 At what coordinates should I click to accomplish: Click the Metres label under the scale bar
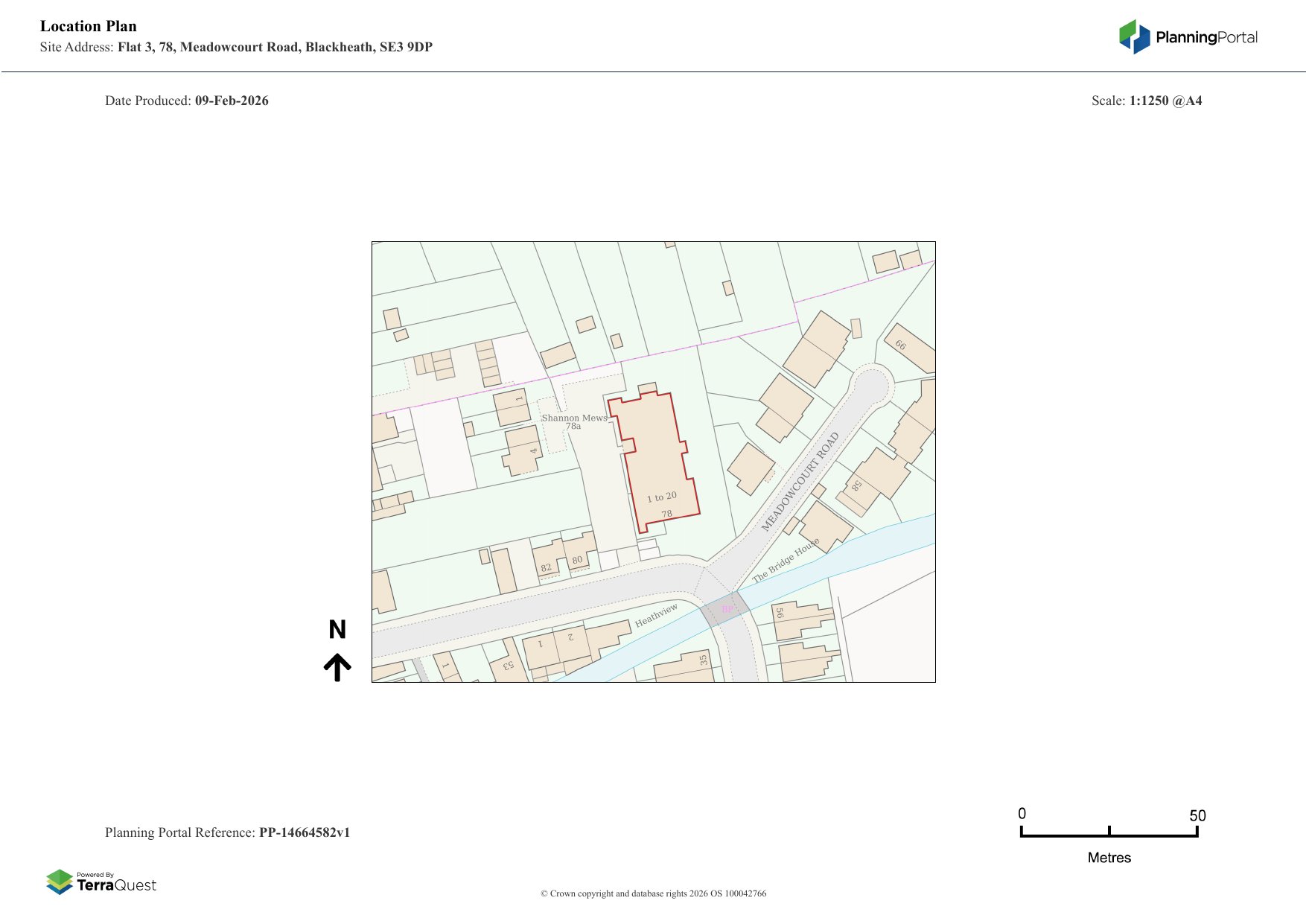1109,858
